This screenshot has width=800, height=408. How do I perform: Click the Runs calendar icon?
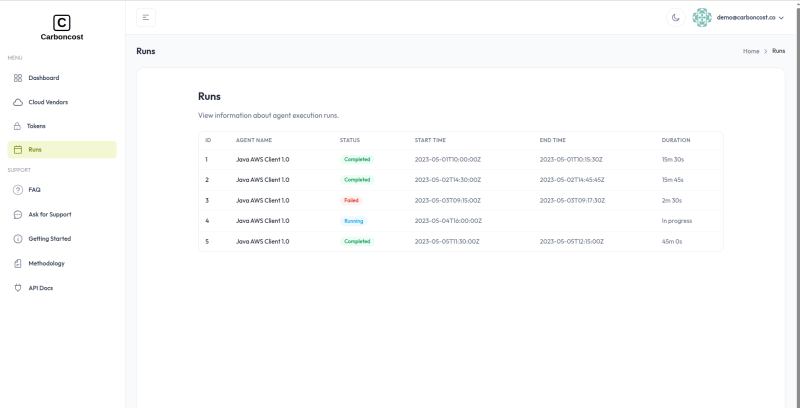pyautogui.click(x=18, y=150)
